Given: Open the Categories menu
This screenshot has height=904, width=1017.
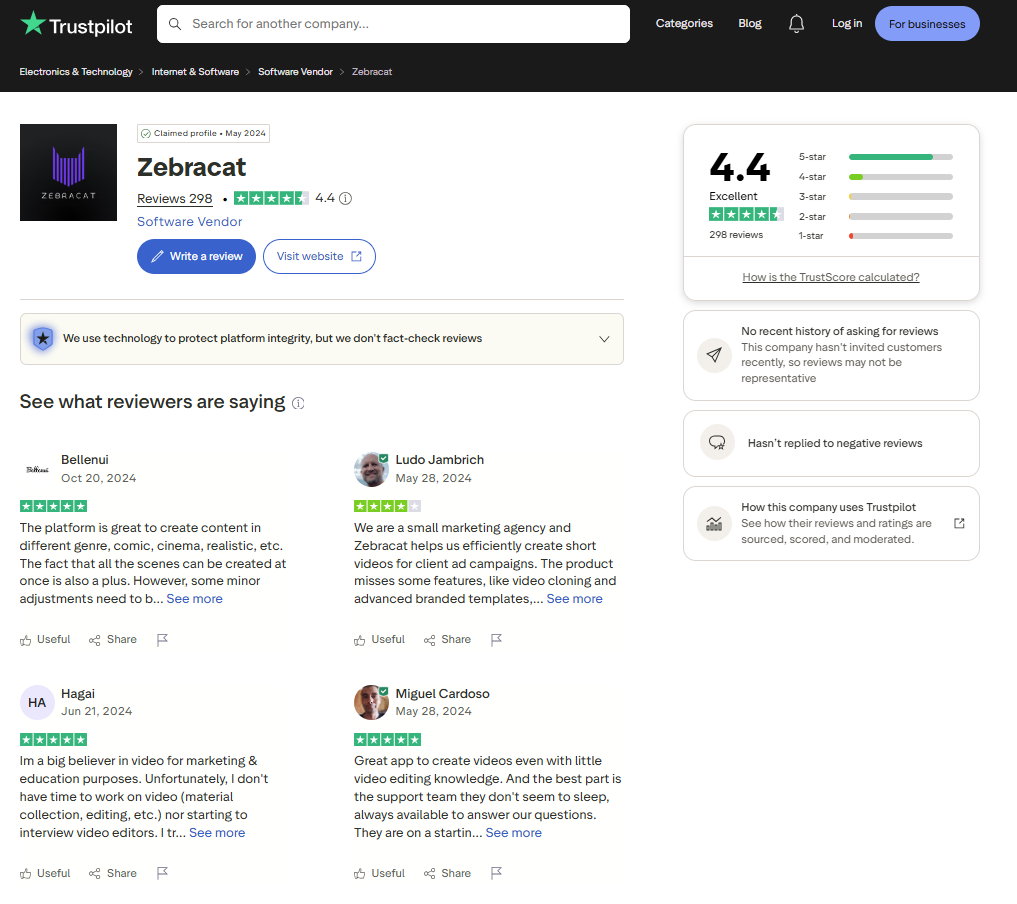Looking at the screenshot, I should click(684, 23).
